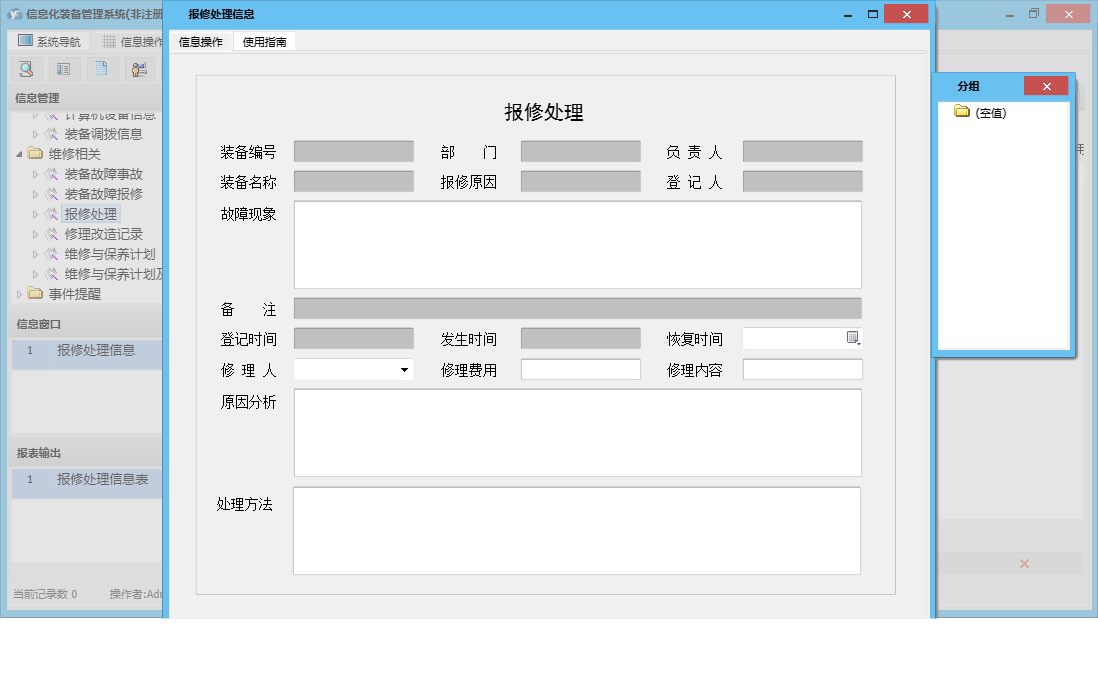1098x675 pixels.
Task: Click 维修与保养计划 in the tree
Action: click(x=111, y=254)
